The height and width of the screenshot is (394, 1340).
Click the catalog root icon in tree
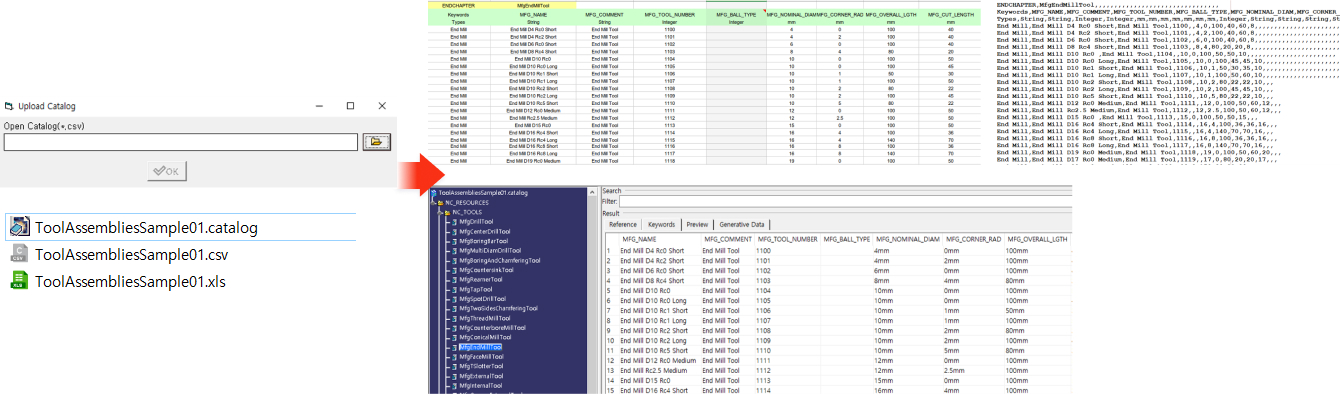pyautogui.click(x=434, y=192)
